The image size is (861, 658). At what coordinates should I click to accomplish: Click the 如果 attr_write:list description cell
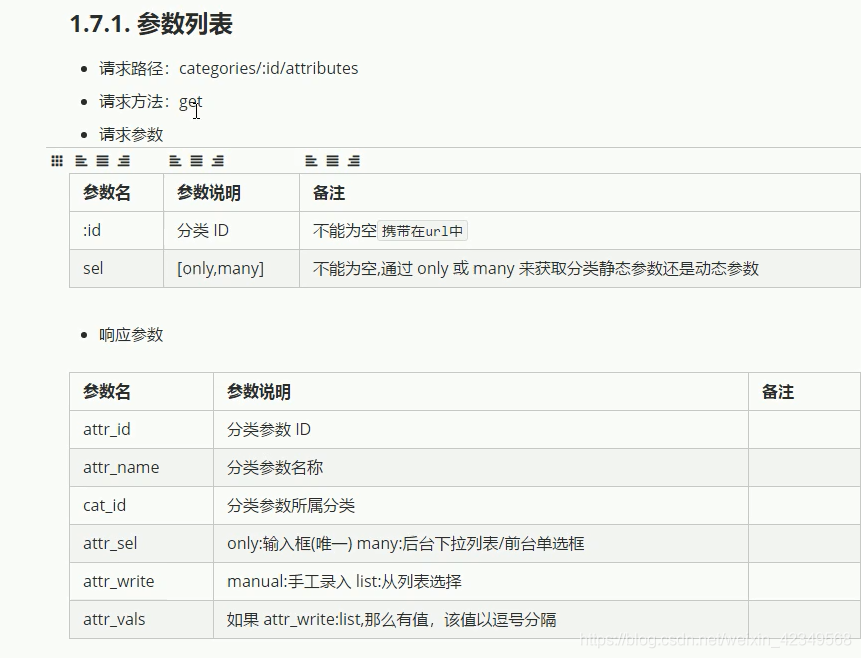(481, 619)
